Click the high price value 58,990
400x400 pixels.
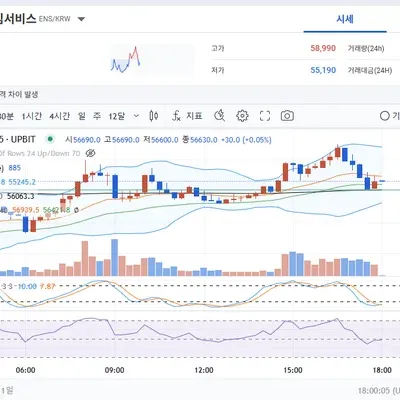323,48
